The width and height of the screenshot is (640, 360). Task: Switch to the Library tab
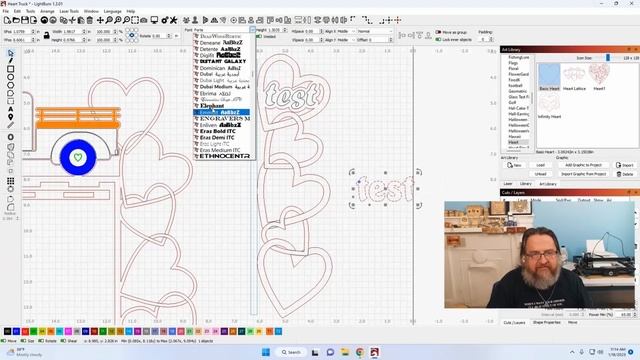525,184
